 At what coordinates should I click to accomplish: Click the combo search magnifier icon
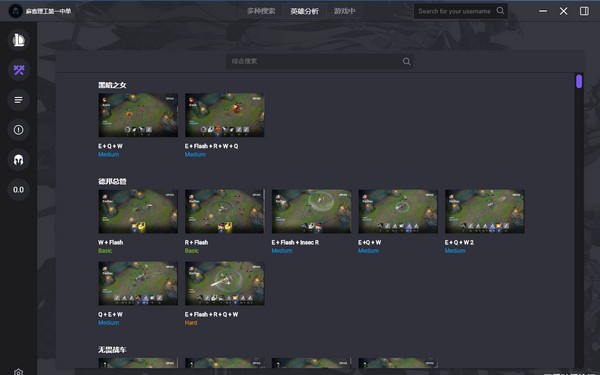pos(406,61)
